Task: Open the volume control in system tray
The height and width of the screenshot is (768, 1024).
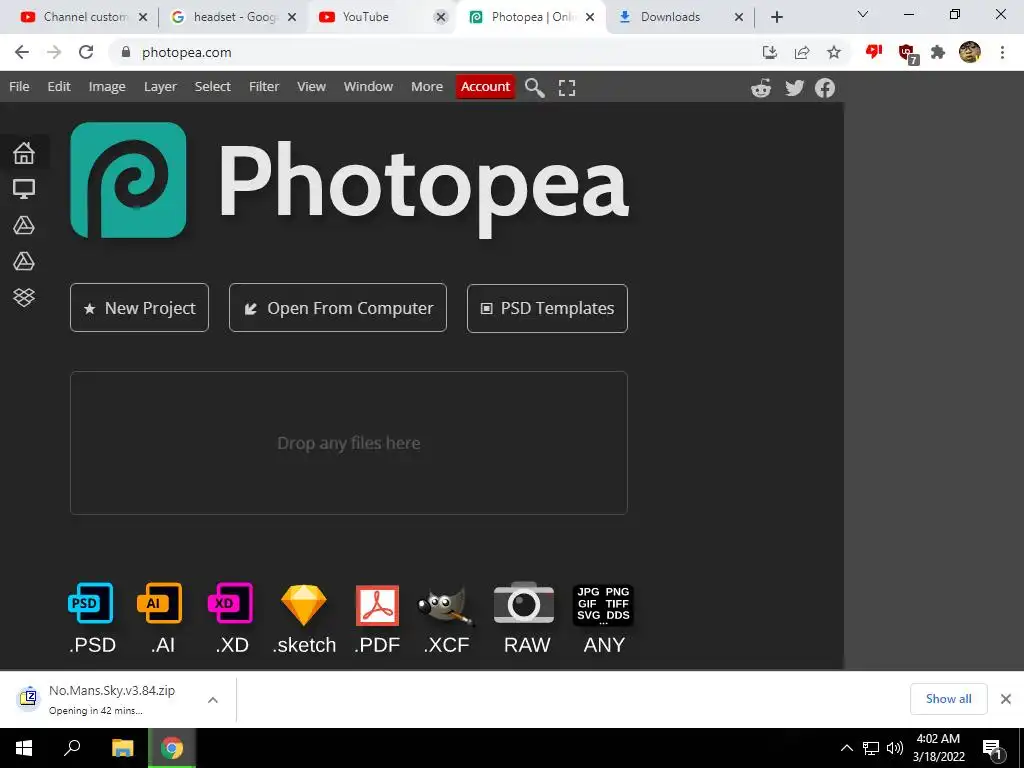Action: point(895,748)
